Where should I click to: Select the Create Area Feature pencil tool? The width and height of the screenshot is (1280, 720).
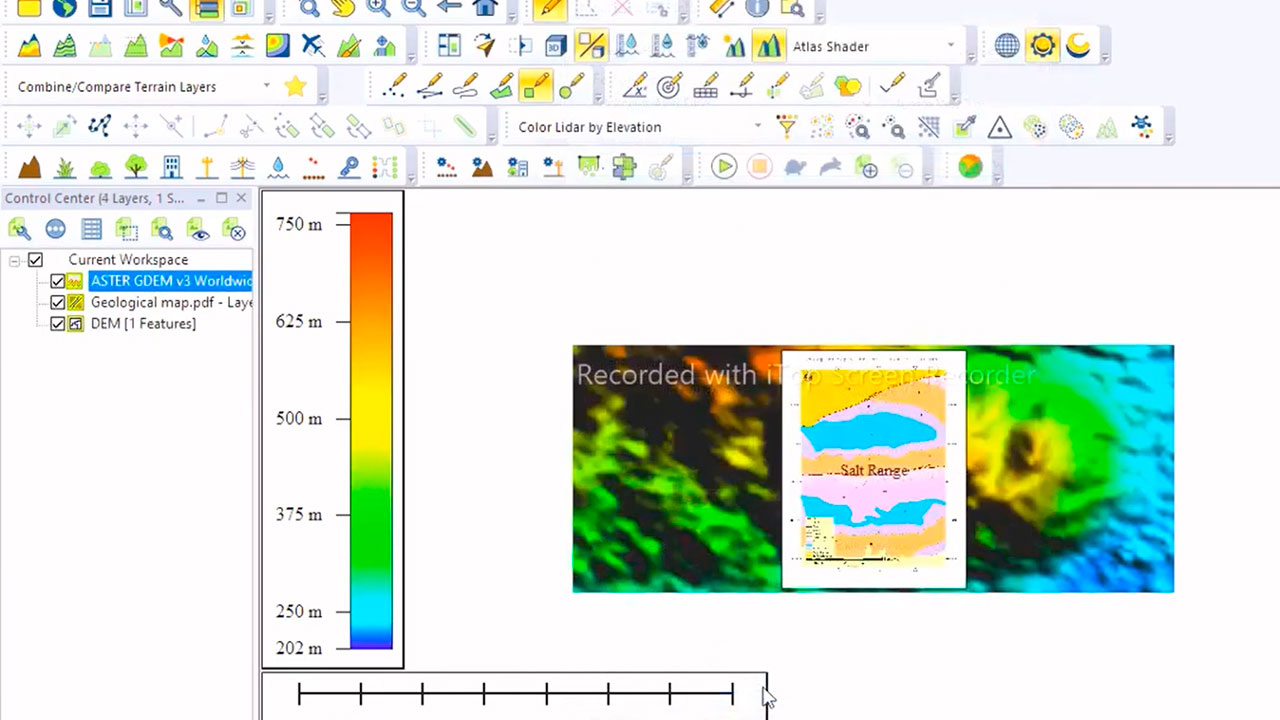pos(502,87)
